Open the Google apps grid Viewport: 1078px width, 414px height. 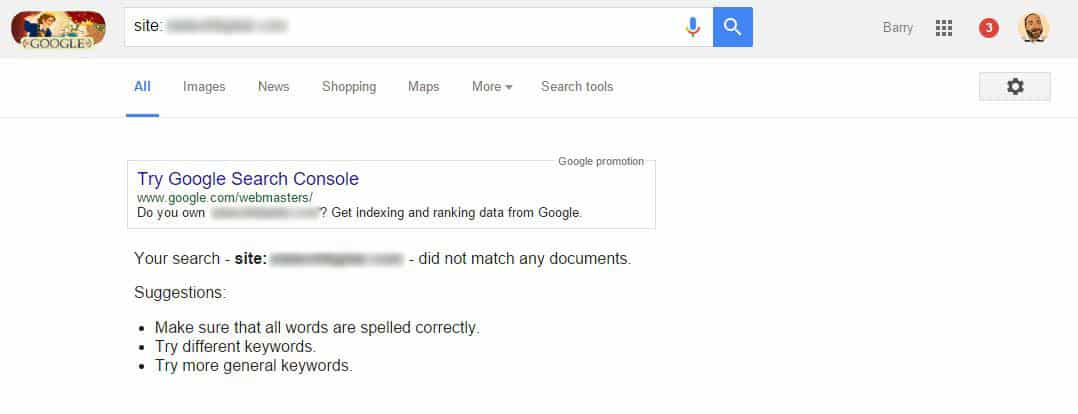(x=944, y=28)
